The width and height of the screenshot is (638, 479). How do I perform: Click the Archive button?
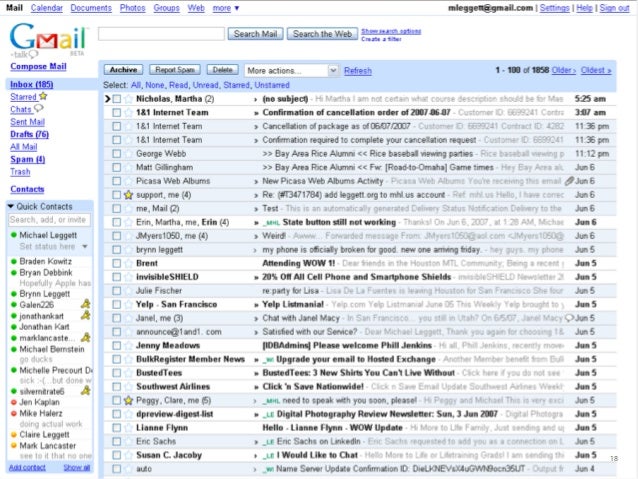click(x=123, y=70)
